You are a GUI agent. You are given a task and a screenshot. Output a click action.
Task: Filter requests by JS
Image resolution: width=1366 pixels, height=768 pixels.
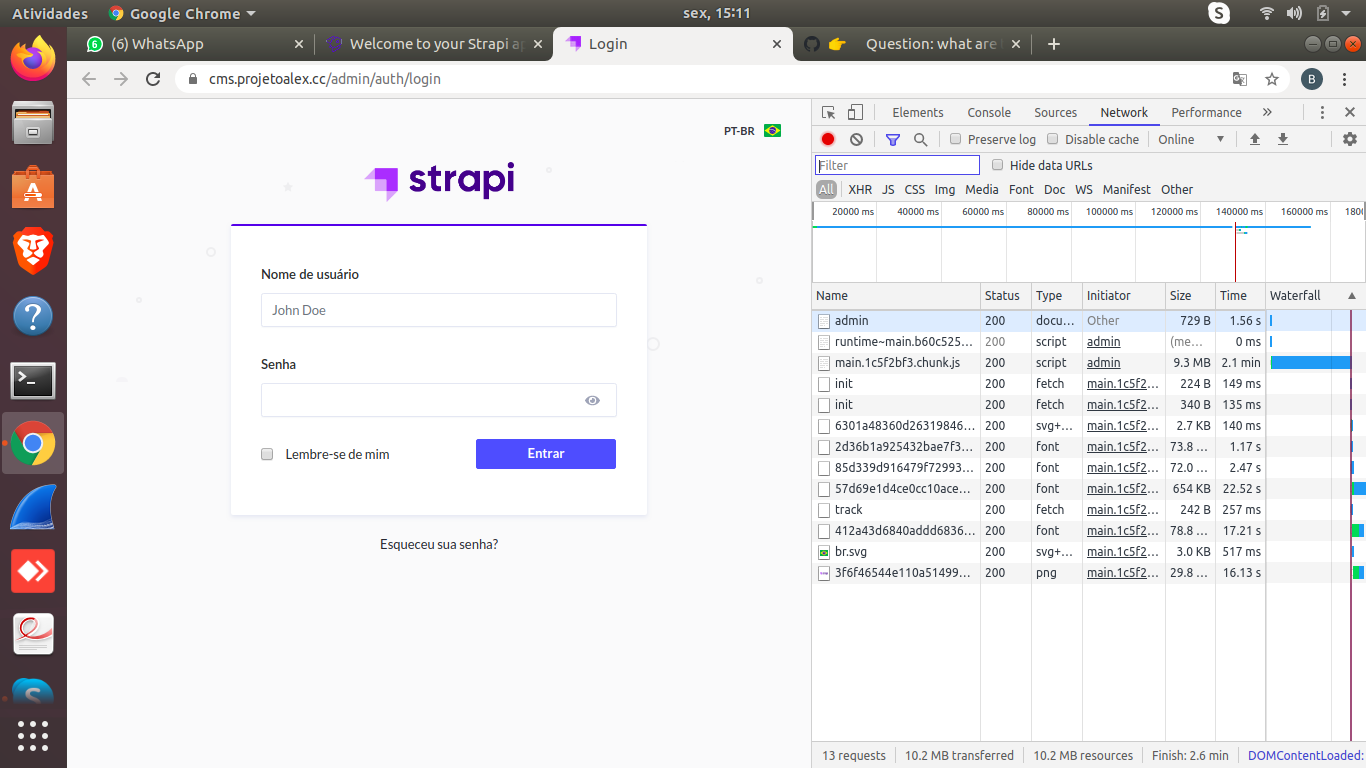tap(888, 189)
